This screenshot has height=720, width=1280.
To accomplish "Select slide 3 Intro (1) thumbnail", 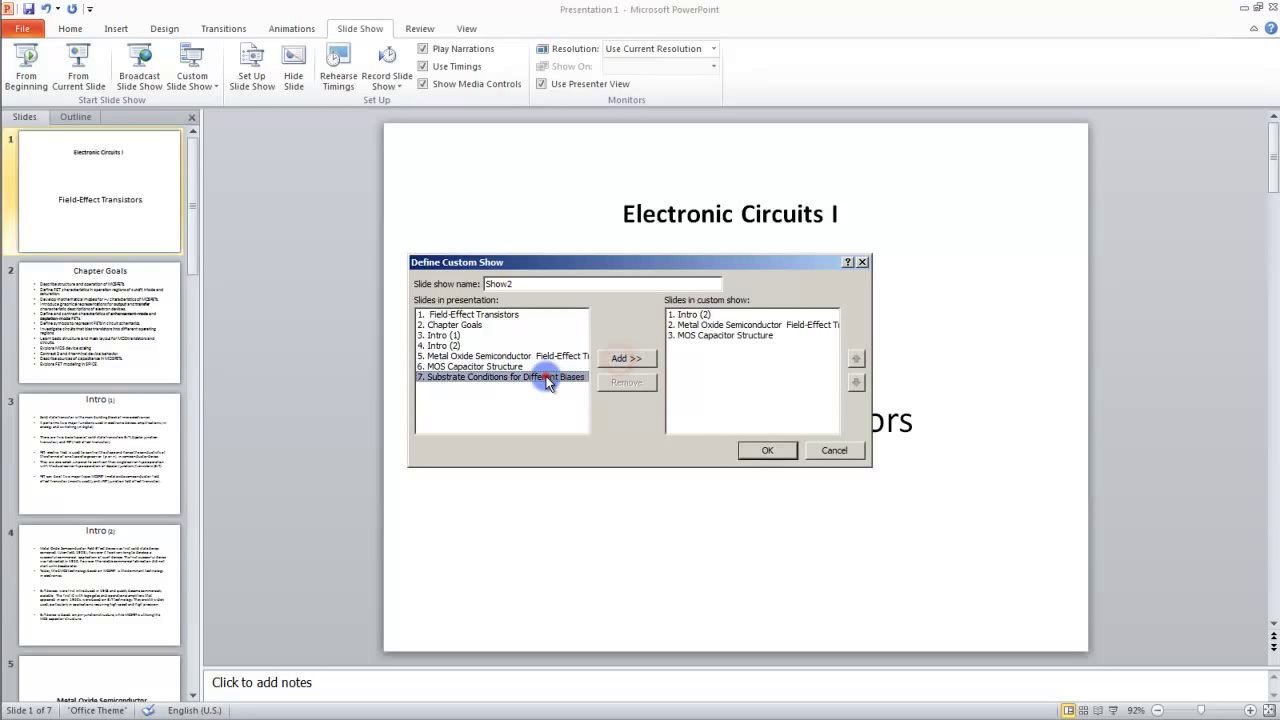I will [x=100, y=454].
